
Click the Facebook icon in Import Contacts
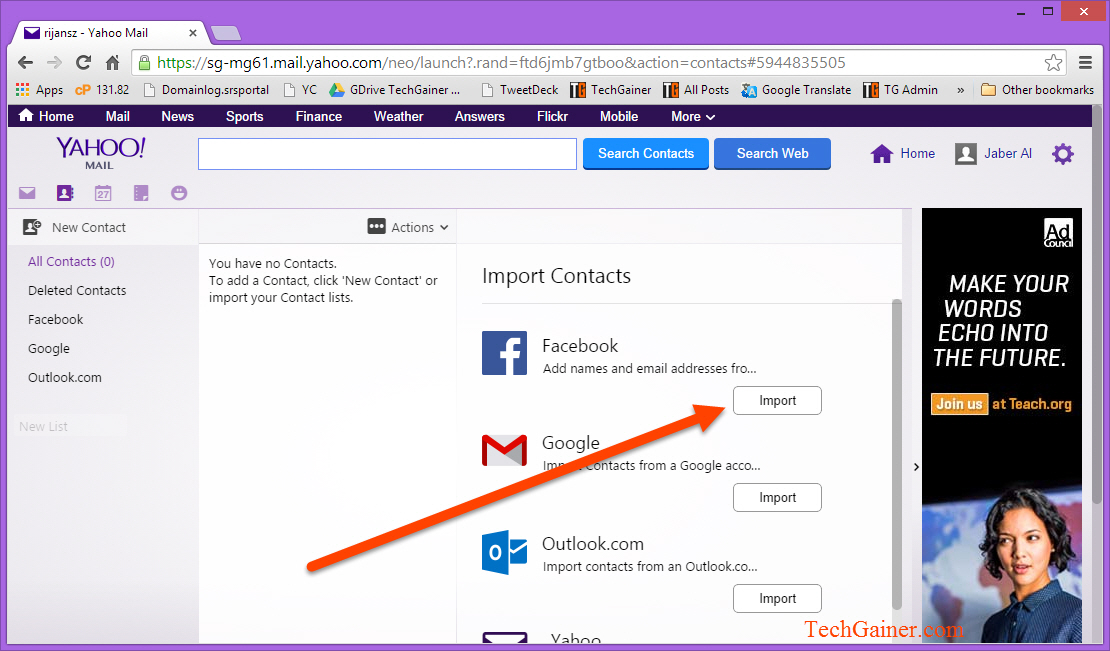point(504,353)
